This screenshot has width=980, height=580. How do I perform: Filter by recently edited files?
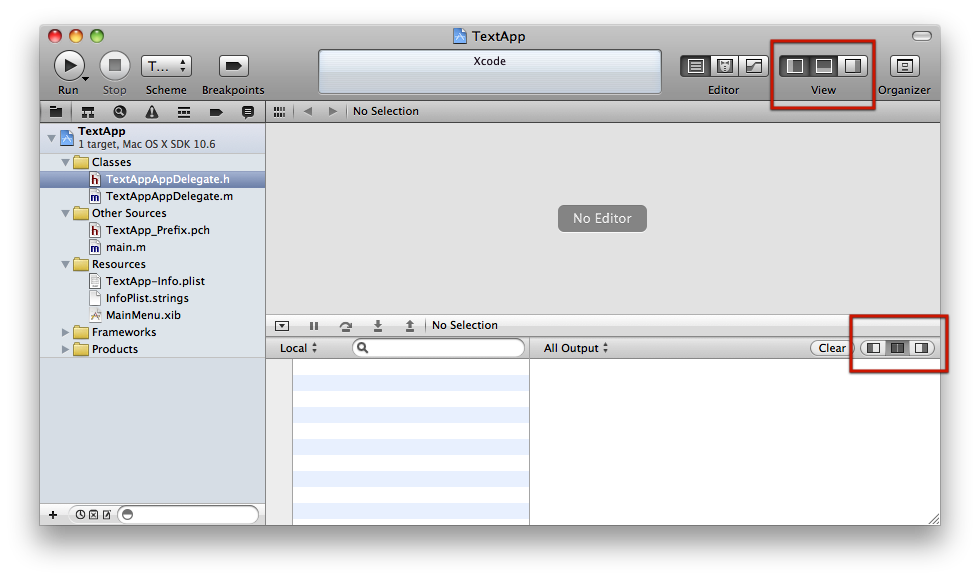pos(81,515)
